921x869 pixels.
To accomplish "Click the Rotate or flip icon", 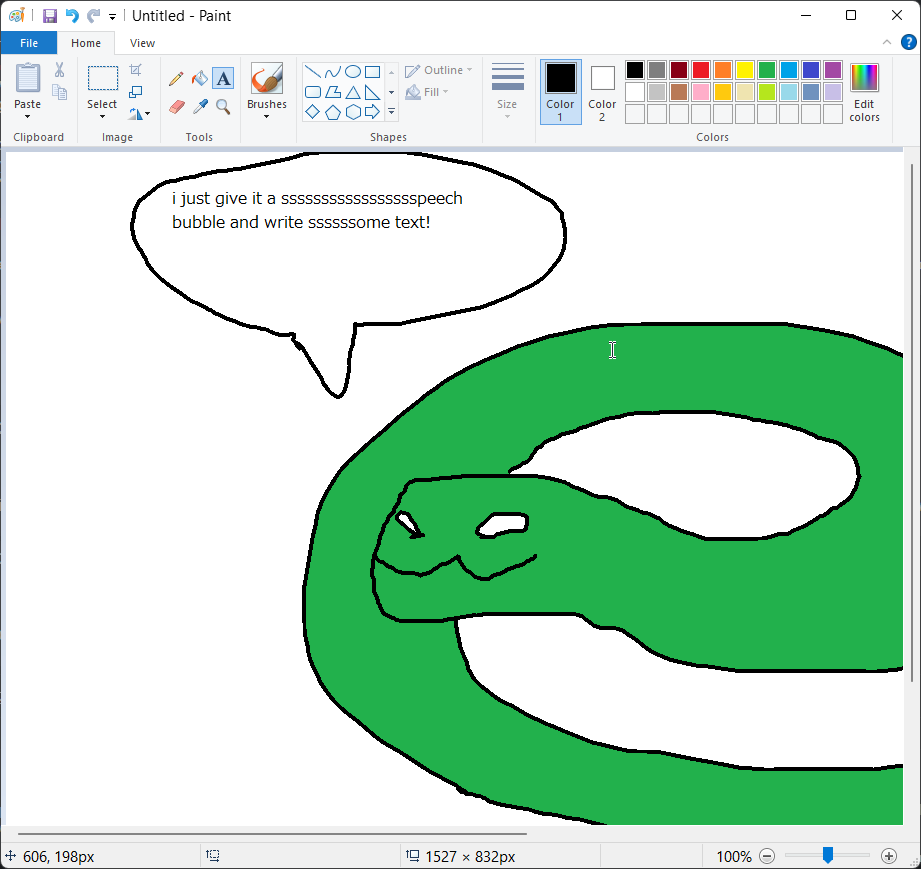I will pyautogui.click(x=136, y=113).
